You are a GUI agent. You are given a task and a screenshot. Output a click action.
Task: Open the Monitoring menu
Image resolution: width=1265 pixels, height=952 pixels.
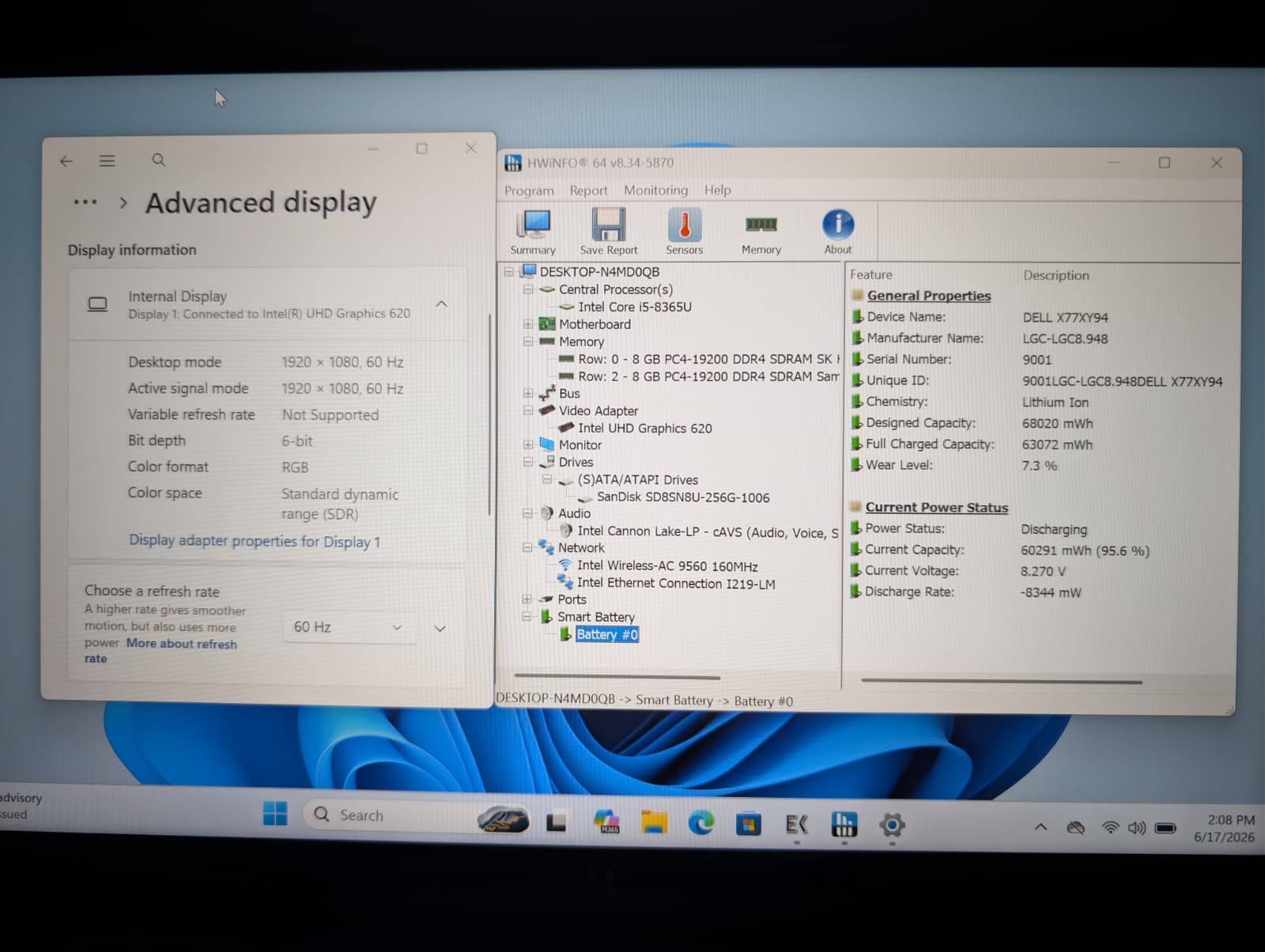655,190
